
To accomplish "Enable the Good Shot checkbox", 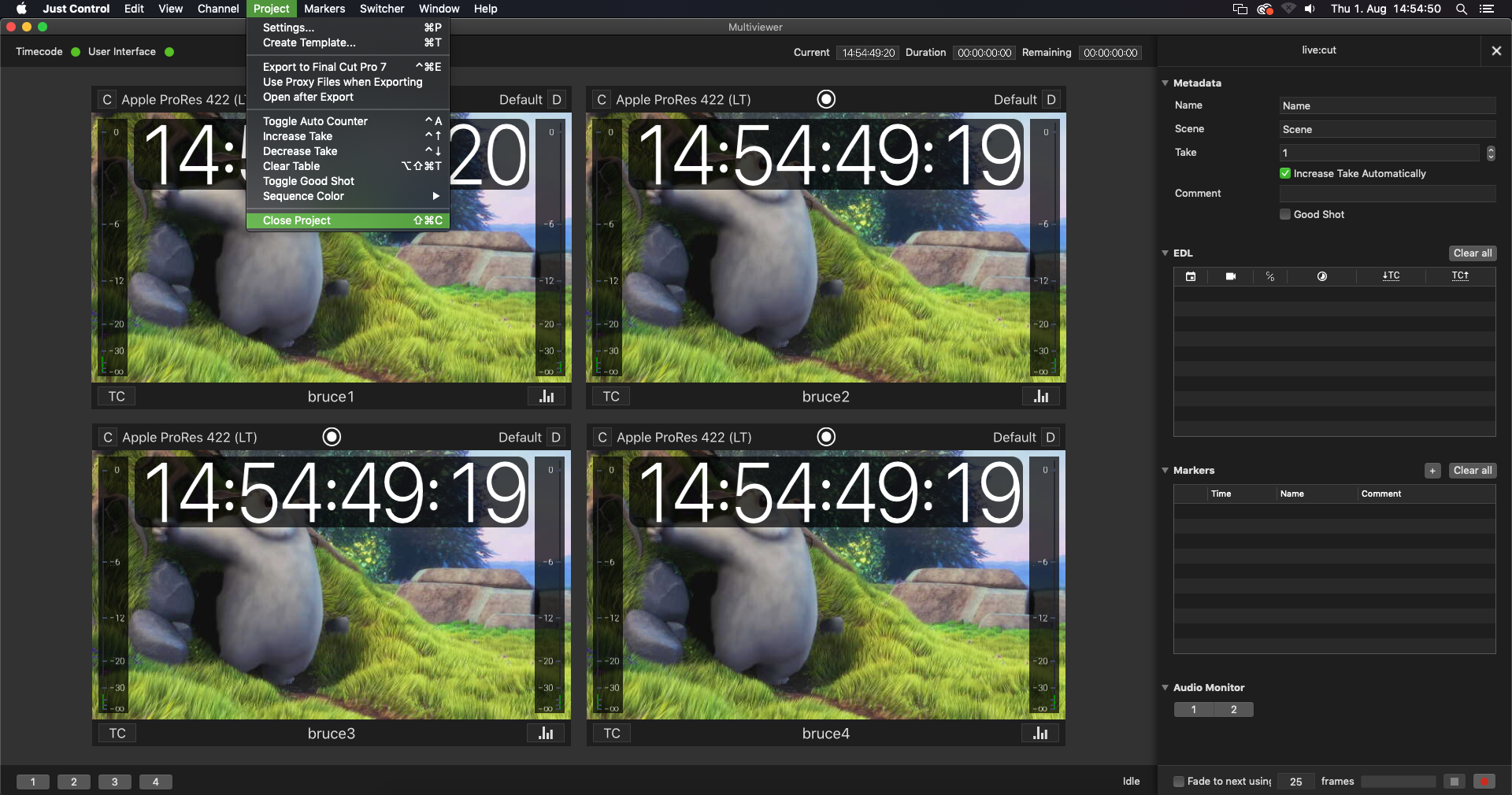I will coord(1285,214).
